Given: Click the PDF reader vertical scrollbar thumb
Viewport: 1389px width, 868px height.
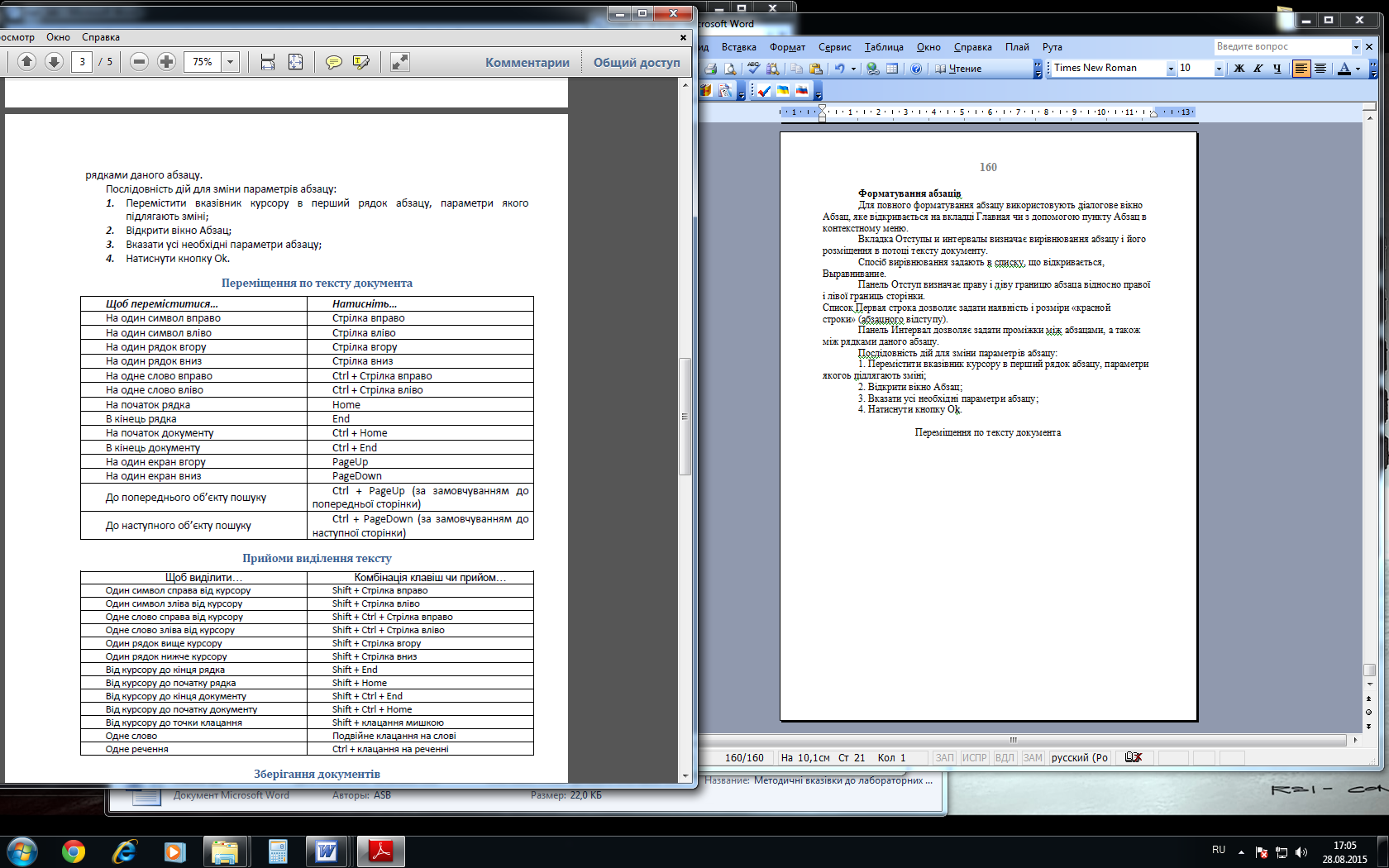Looking at the screenshot, I should pyautogui.click(x=685, y=416).
